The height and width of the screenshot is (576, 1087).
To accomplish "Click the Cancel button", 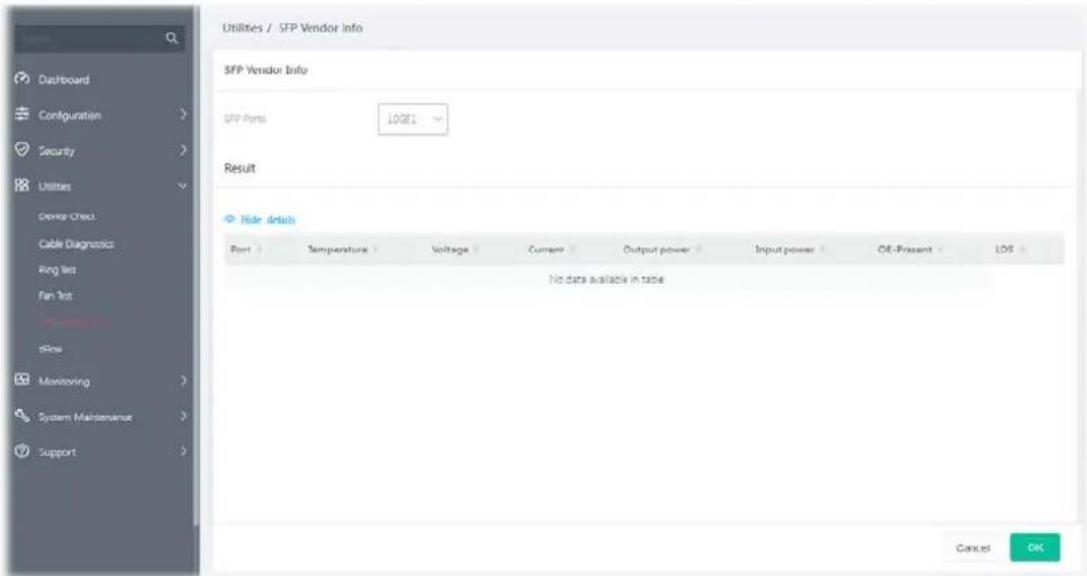I will [x=973, y=548].
